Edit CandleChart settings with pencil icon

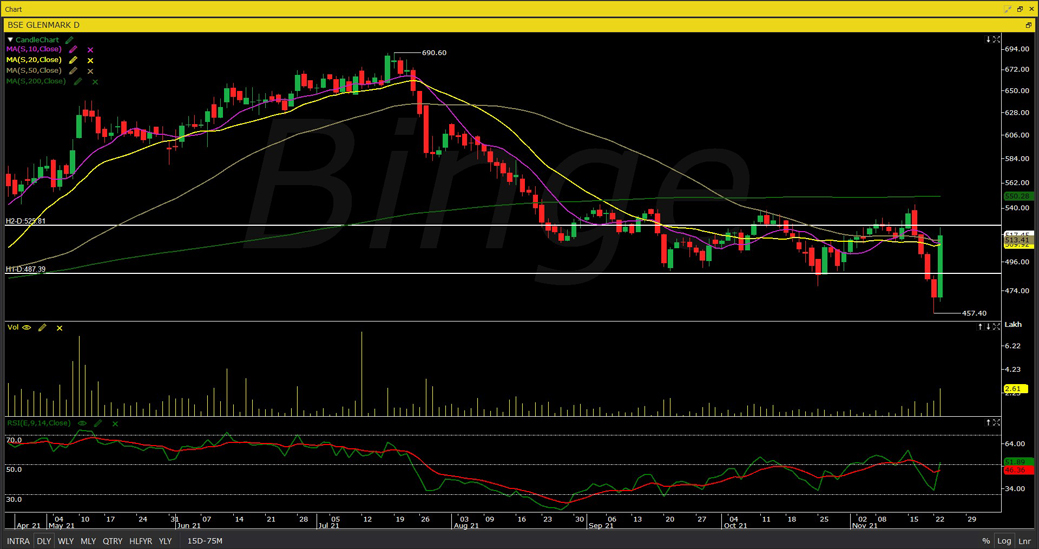(69, 40)
